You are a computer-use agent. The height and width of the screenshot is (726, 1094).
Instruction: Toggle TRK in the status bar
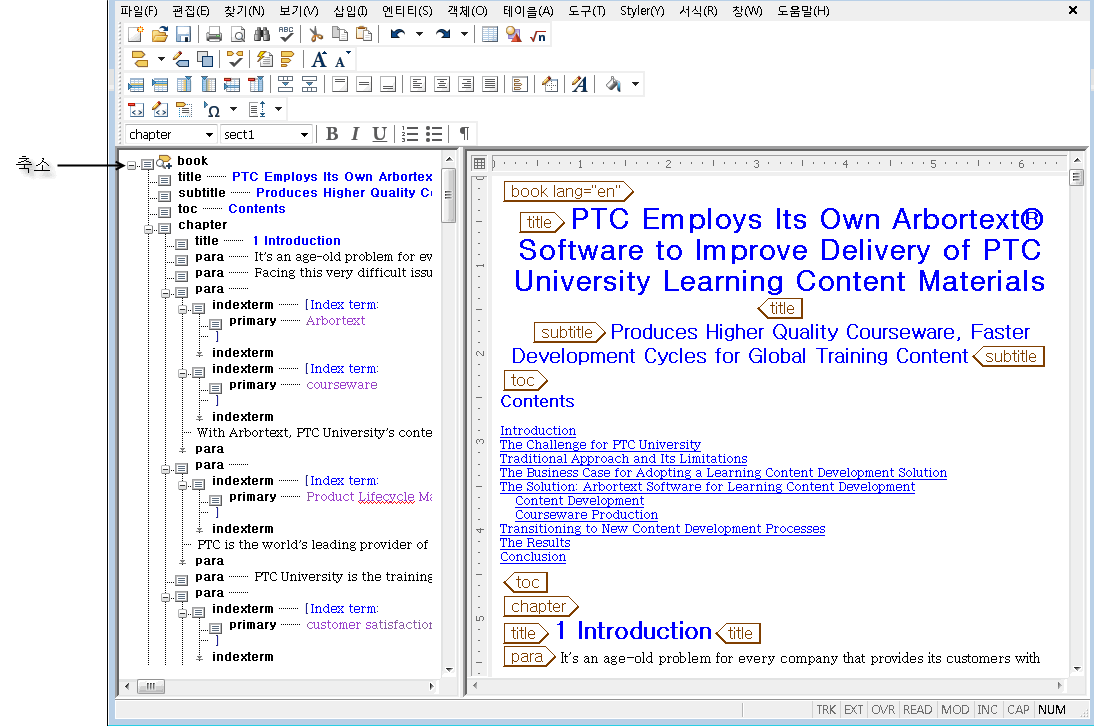826,709
